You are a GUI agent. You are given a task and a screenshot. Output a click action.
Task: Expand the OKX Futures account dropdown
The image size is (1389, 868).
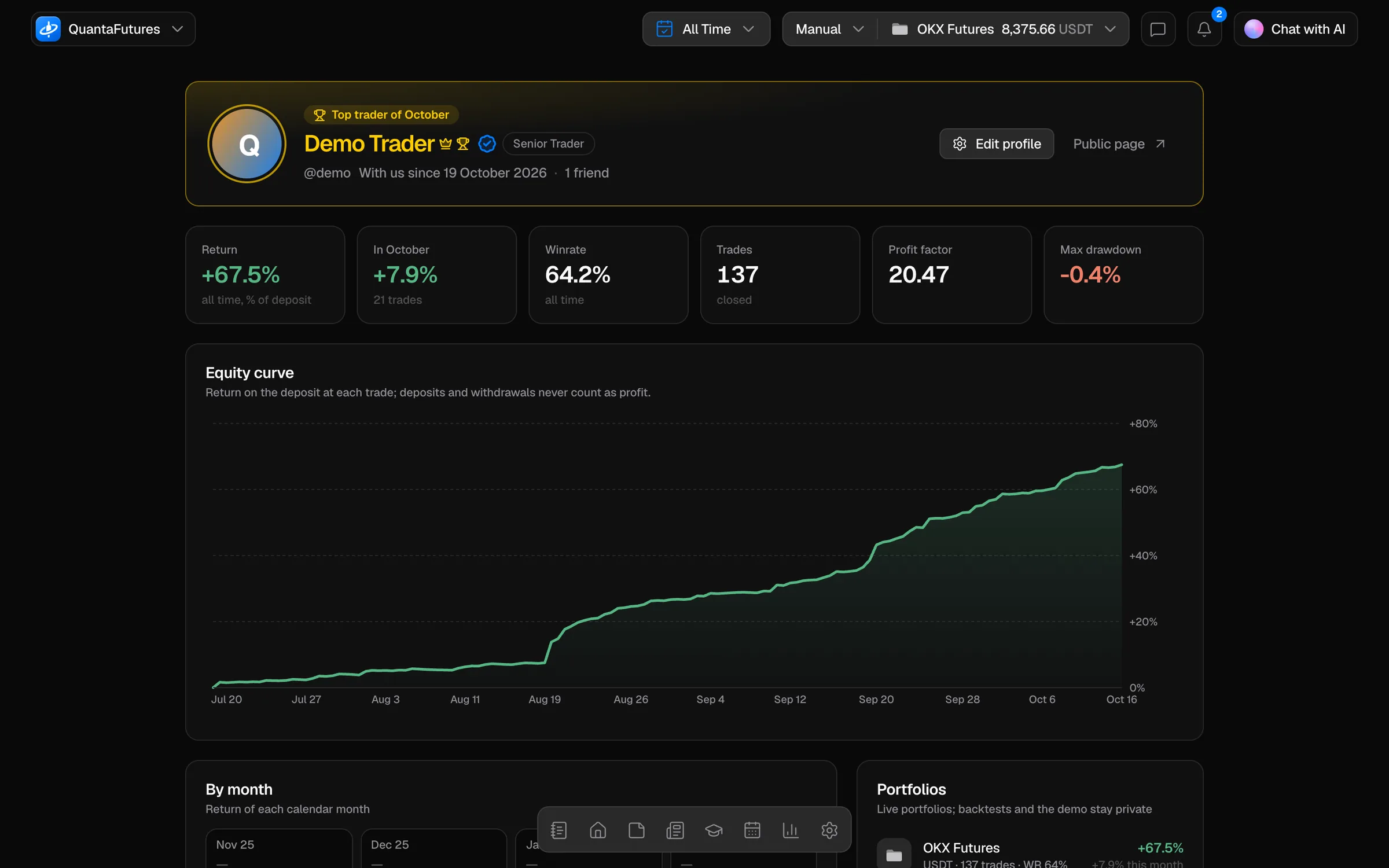coord(1004,29)
